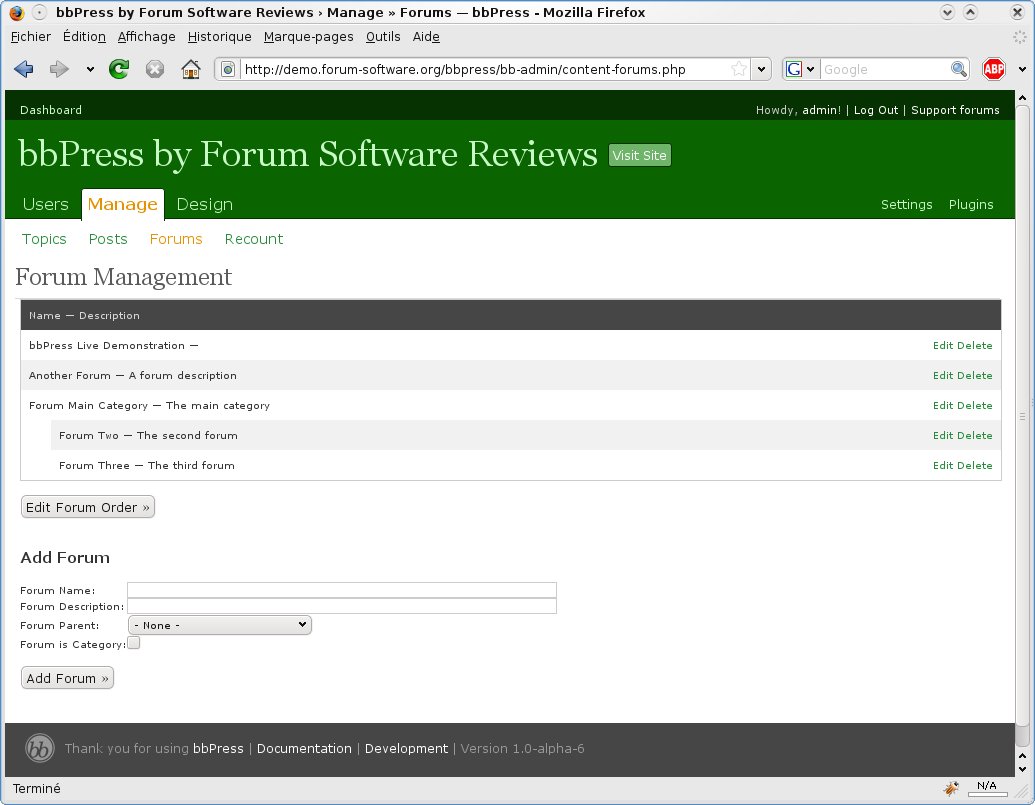The image size is (1035, 805).
Task: Click the Forum Name input field
Action: (342, 590)
